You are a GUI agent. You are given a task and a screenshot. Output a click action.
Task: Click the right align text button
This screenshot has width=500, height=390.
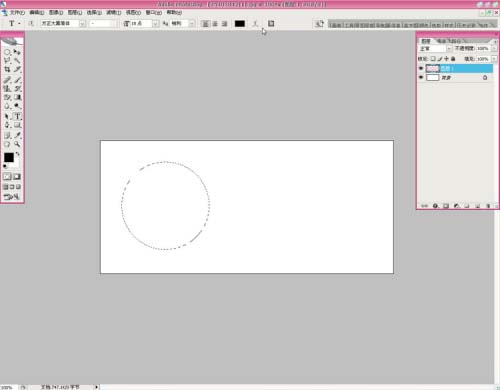[225, 24]
